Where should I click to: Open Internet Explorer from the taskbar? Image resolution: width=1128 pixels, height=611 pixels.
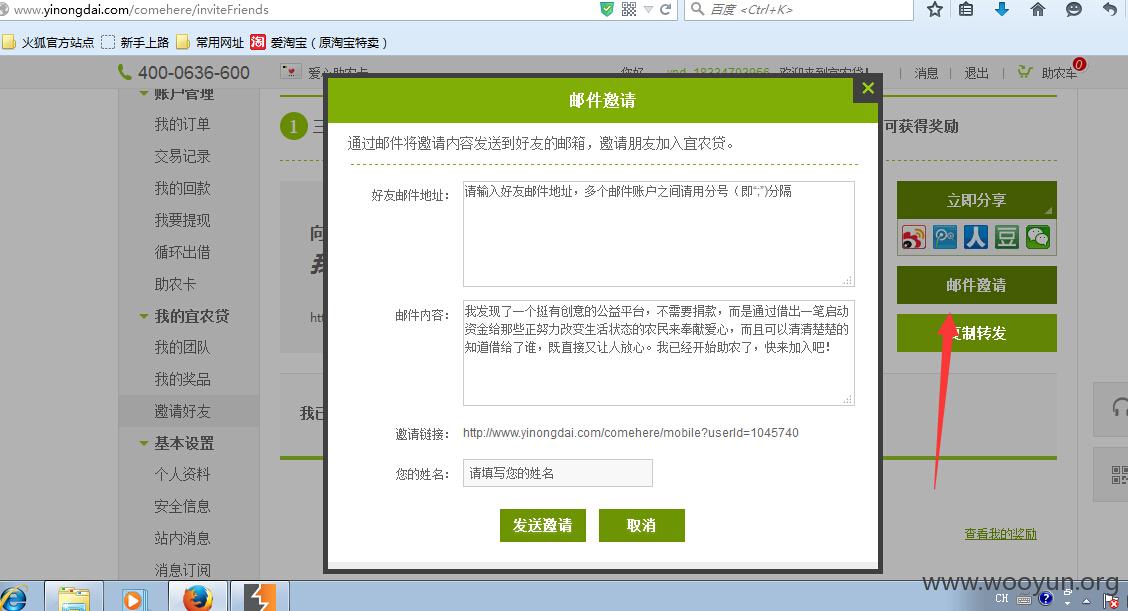13,599
